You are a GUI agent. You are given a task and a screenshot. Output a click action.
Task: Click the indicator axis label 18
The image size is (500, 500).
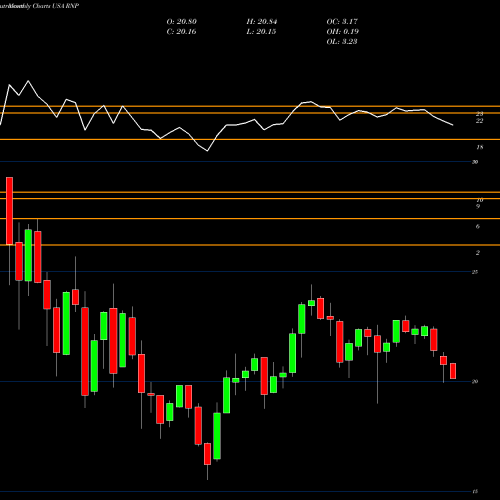[479, 147]
